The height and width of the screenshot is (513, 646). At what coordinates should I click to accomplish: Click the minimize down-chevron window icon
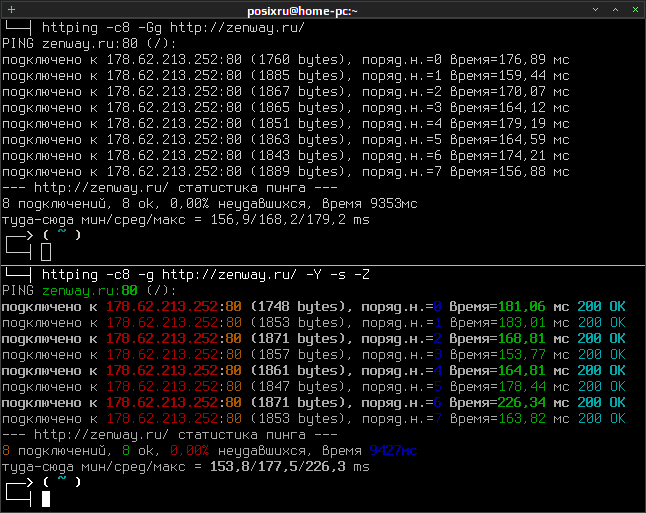[x=595, y=9]
